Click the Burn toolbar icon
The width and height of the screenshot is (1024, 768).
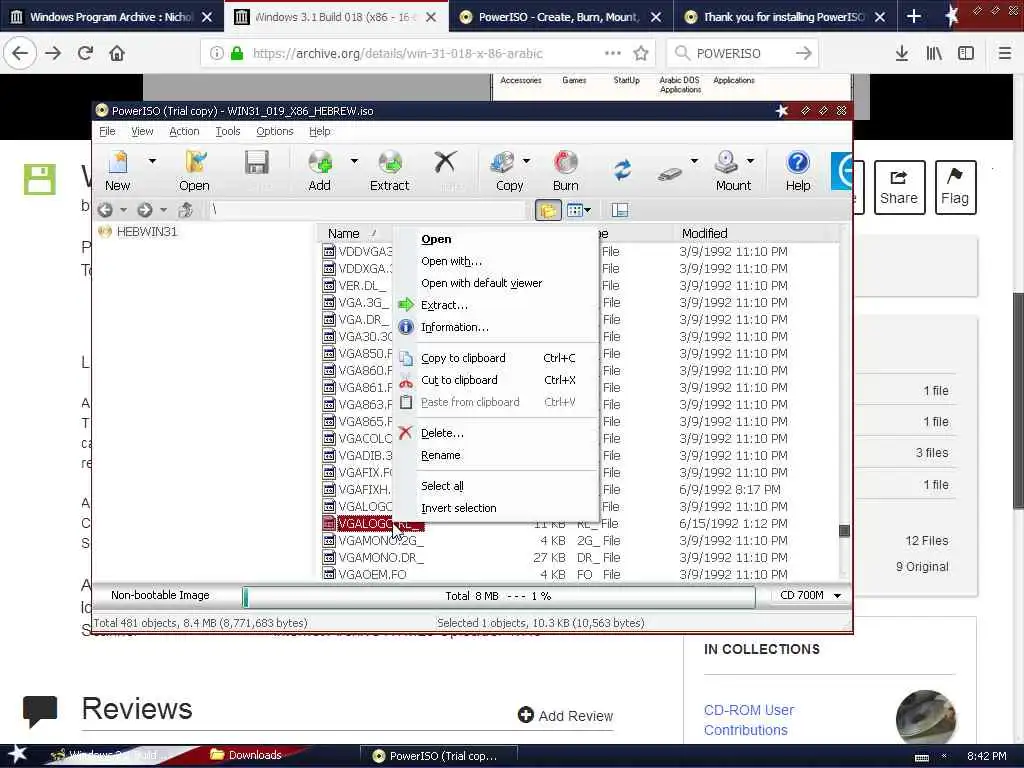tap(566, 171)
